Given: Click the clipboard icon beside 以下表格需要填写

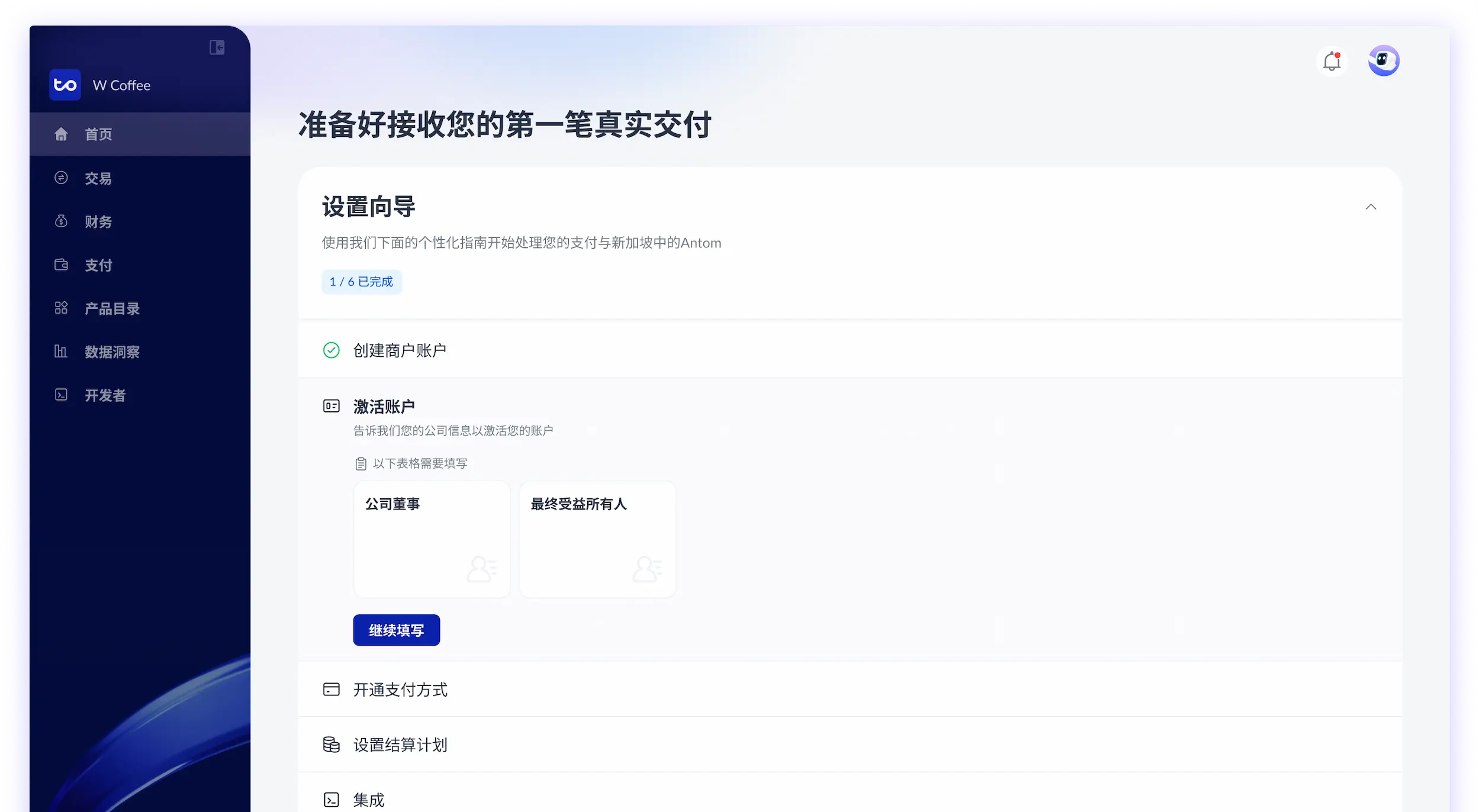Looking at the screenshot, I should coord(361,463).
